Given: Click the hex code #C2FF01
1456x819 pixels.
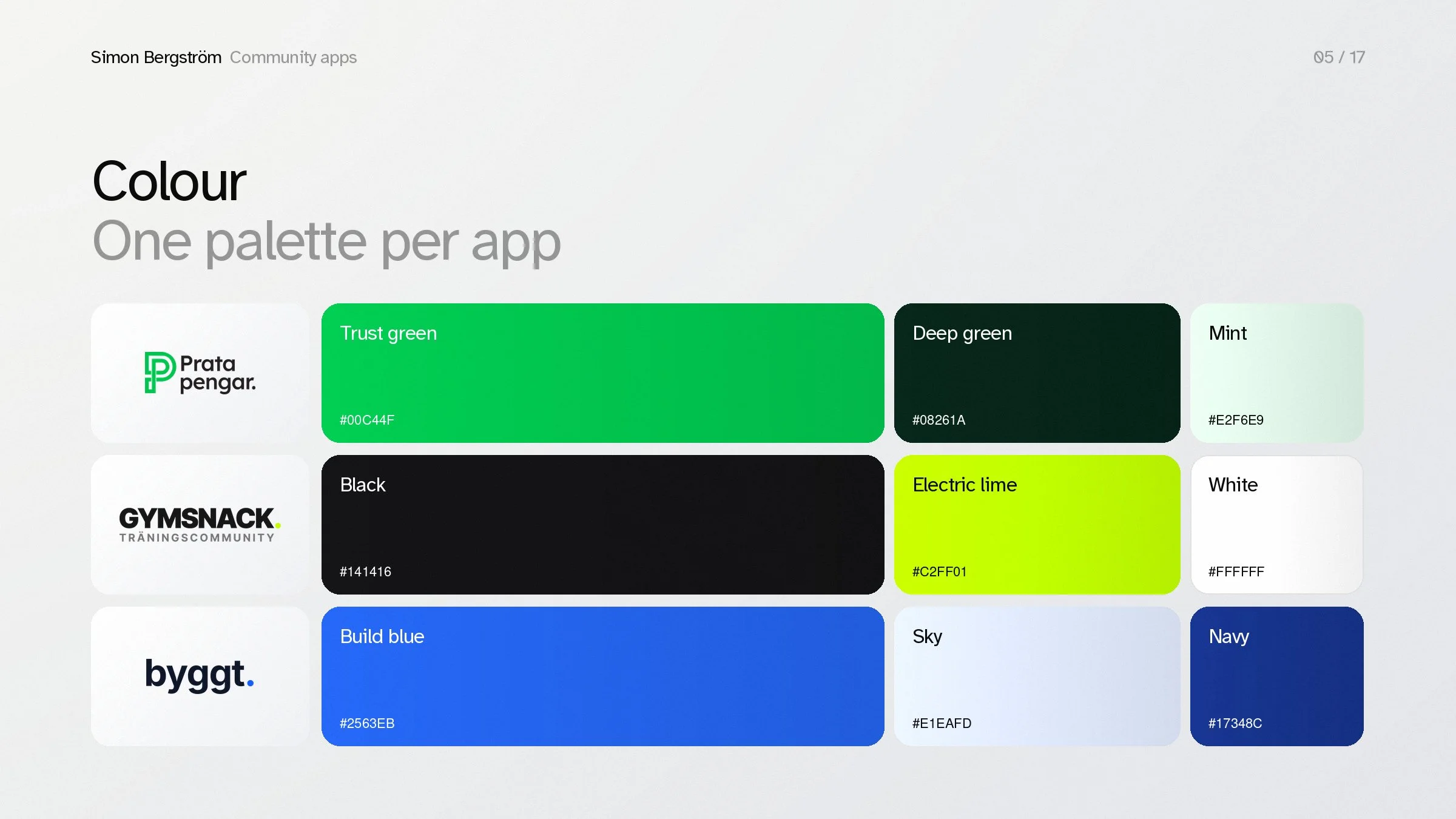Looking at the screenshot, I should pyautogui.click(x=939, y=571).
